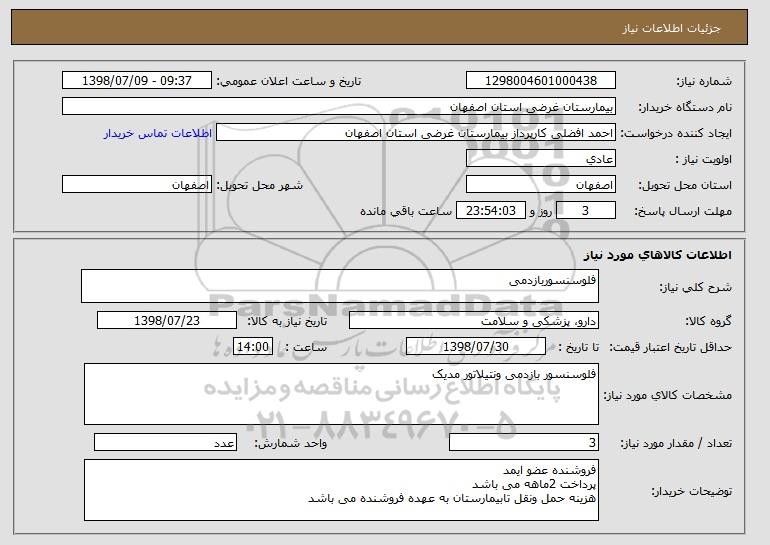Click the buyer notes text area
The height and width of the screenshot is (545, 770).
click(x=341, y=490)
